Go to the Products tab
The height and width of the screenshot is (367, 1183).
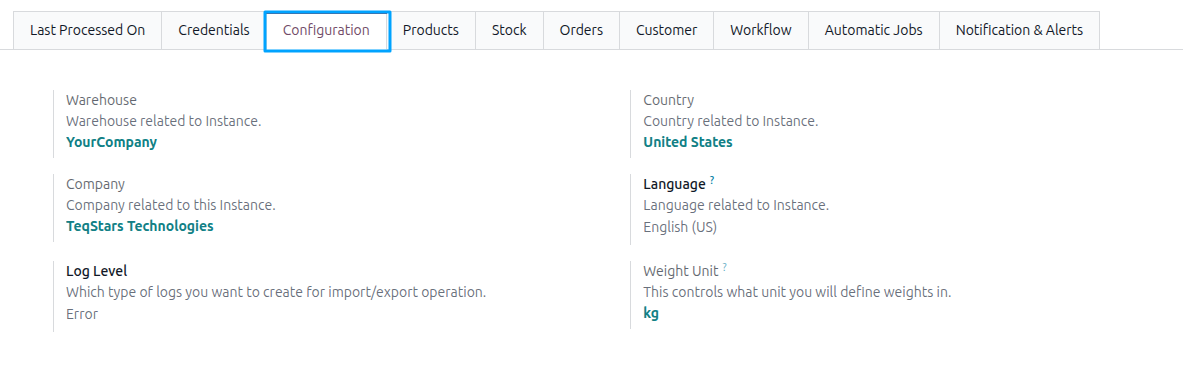431,31
